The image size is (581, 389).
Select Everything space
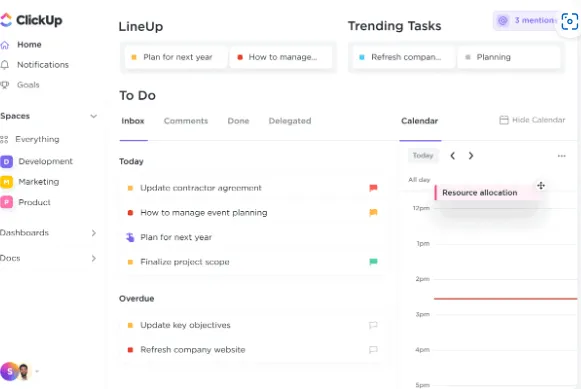[37, 139]
